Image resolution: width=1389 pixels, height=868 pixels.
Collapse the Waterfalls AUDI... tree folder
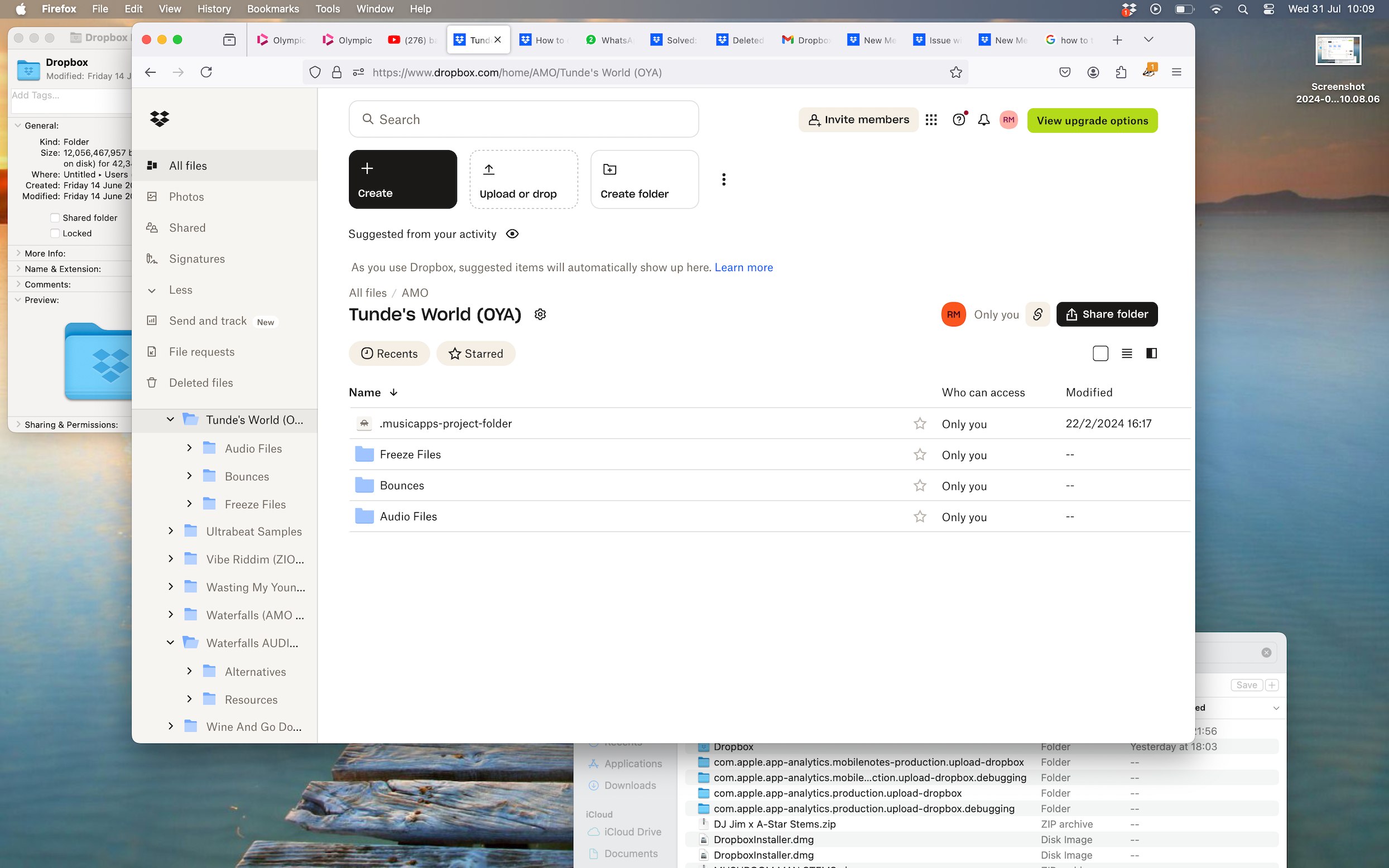tap(170, 643)
